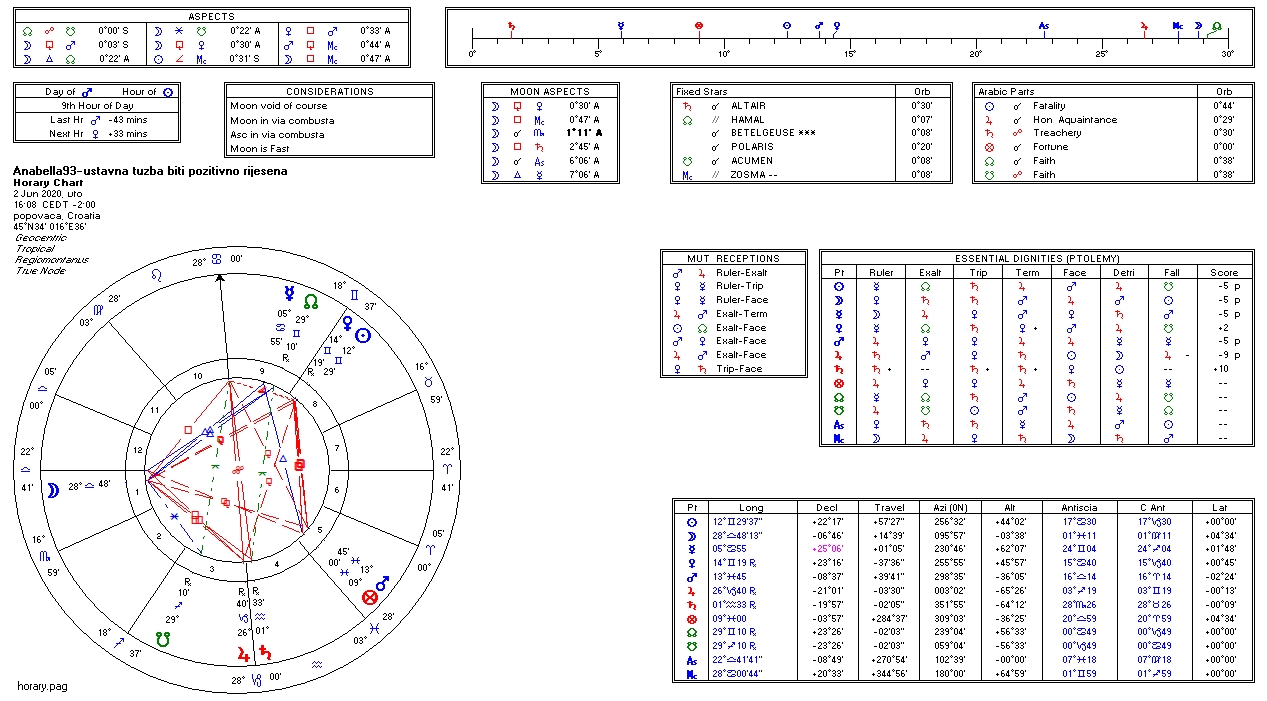Click ESSENTIAL DIGNITIES (PTOLEMY) header
Viewport: 1267px width, 701px height.
tap(1036, 258)
